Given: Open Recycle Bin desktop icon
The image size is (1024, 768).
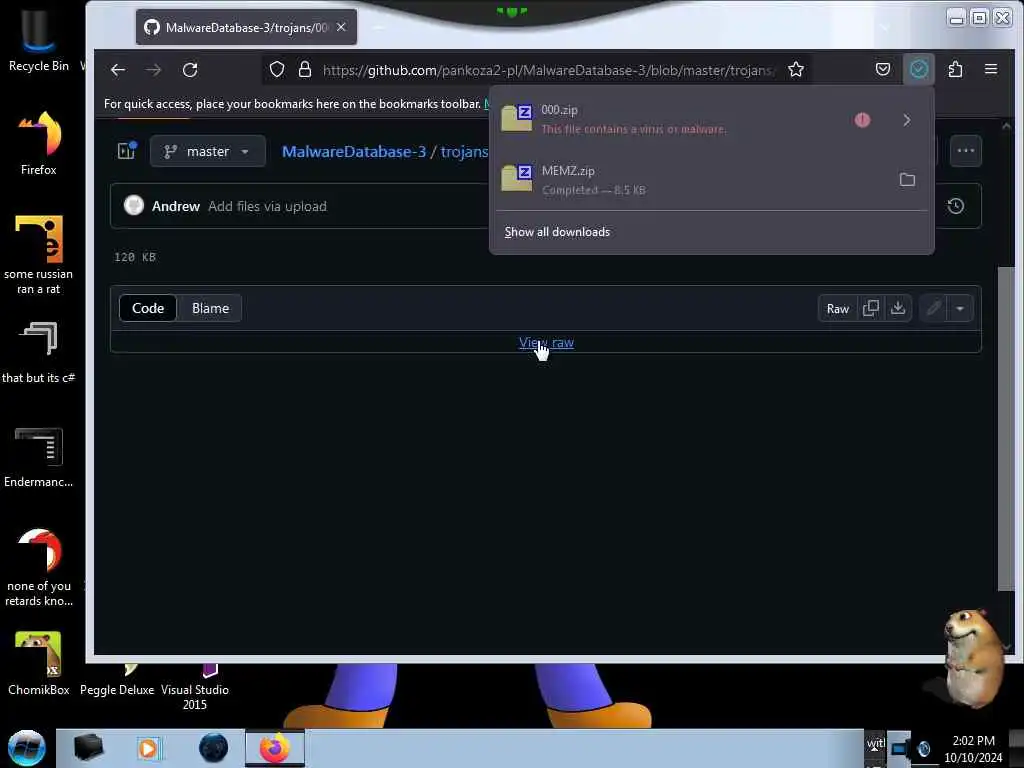Looking at the screenshot, I should point(39,39).
